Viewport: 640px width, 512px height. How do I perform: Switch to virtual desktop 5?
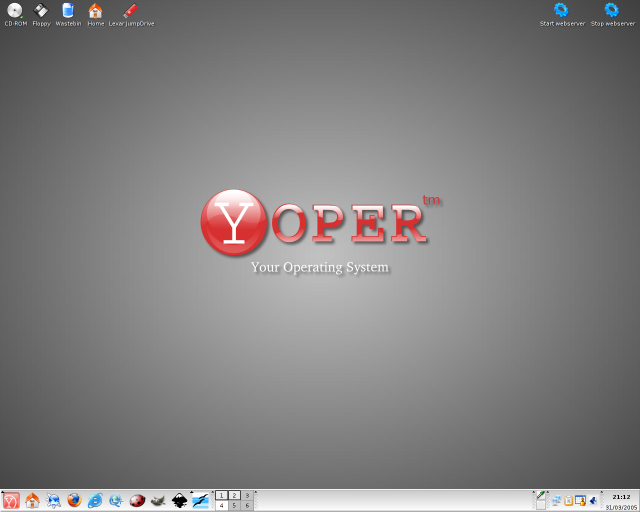pyautogui.click(x=234, y=505)
